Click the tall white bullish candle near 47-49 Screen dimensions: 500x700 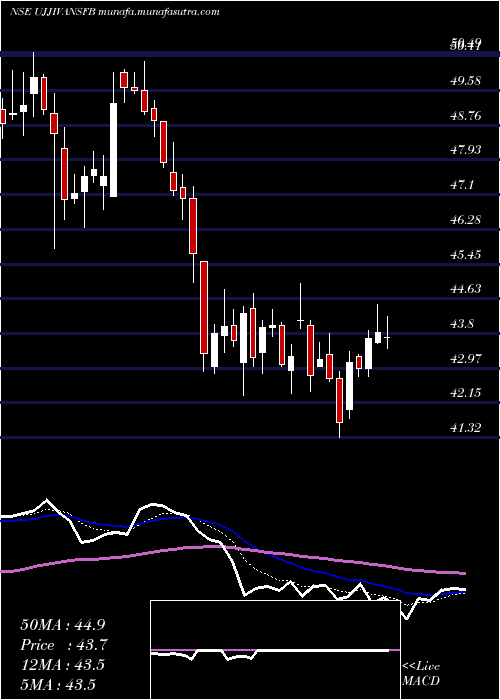[x=114, y=150]
